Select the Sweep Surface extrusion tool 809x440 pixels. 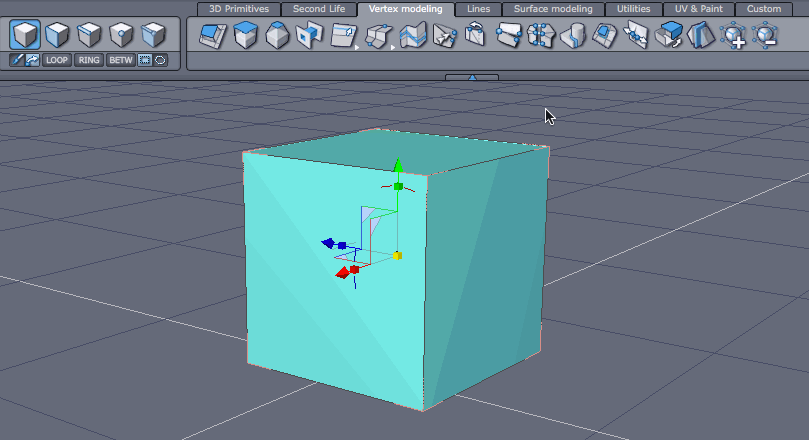(x=213, y=36)
